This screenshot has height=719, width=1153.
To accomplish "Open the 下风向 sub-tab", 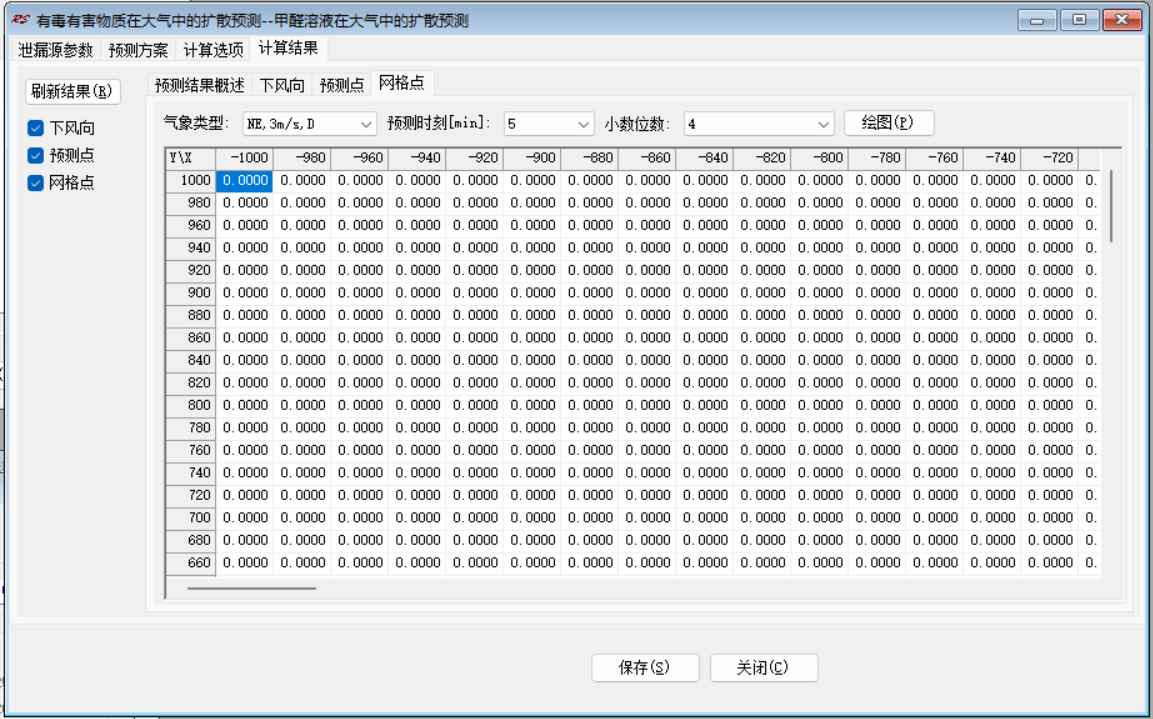I will (x=282, y=85).
